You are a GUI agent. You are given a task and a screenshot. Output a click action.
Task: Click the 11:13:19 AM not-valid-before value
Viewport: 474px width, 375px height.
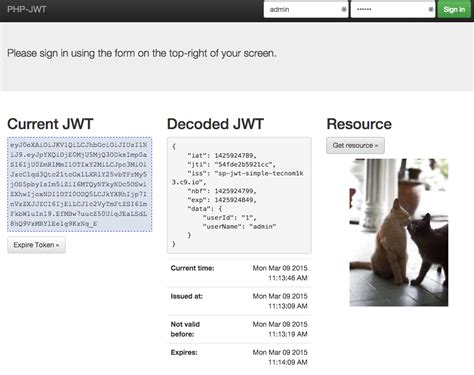288,334
